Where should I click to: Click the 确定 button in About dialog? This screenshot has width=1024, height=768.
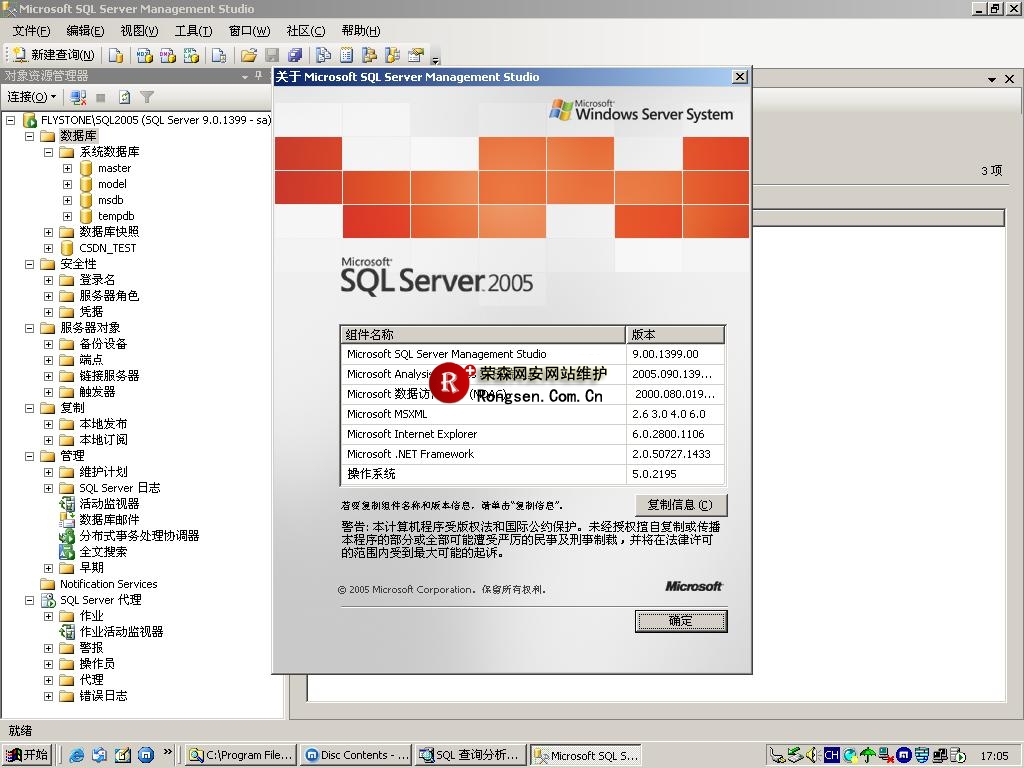pyautogui.click(x=681, y=621)
